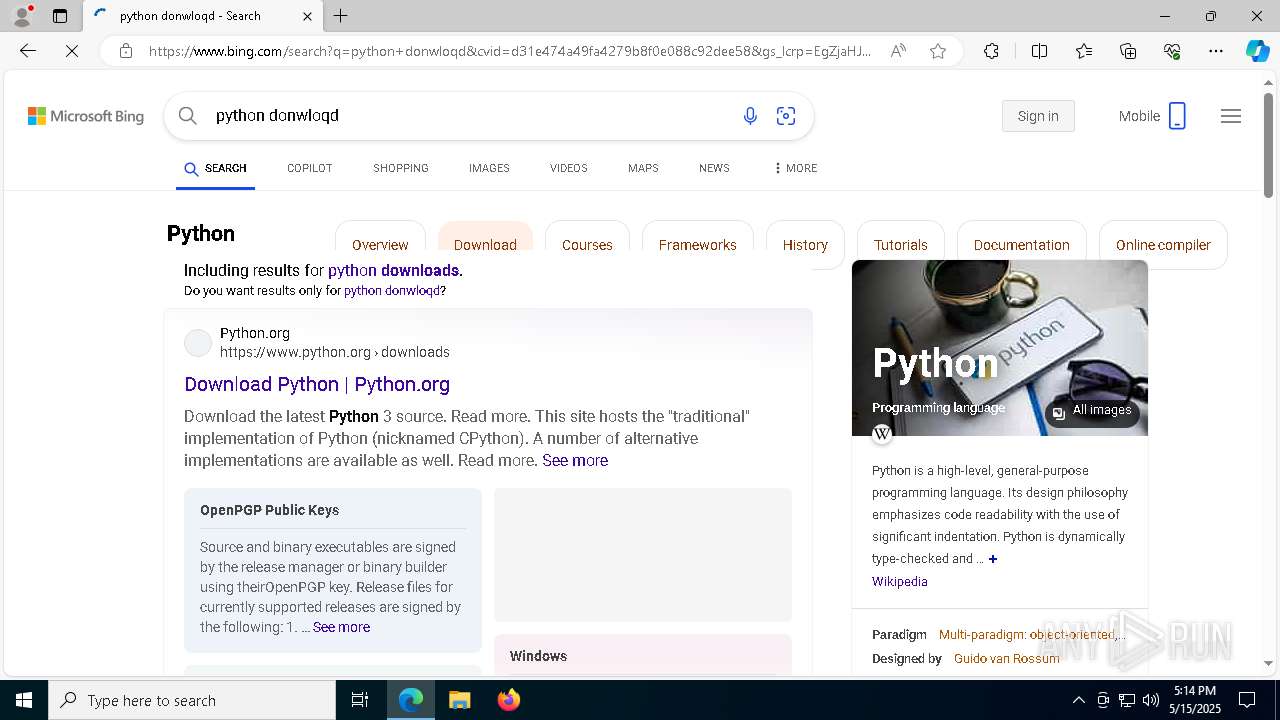1280x720 pixels.
Task: Click the search magnifier icon
Action: (187, 116)
